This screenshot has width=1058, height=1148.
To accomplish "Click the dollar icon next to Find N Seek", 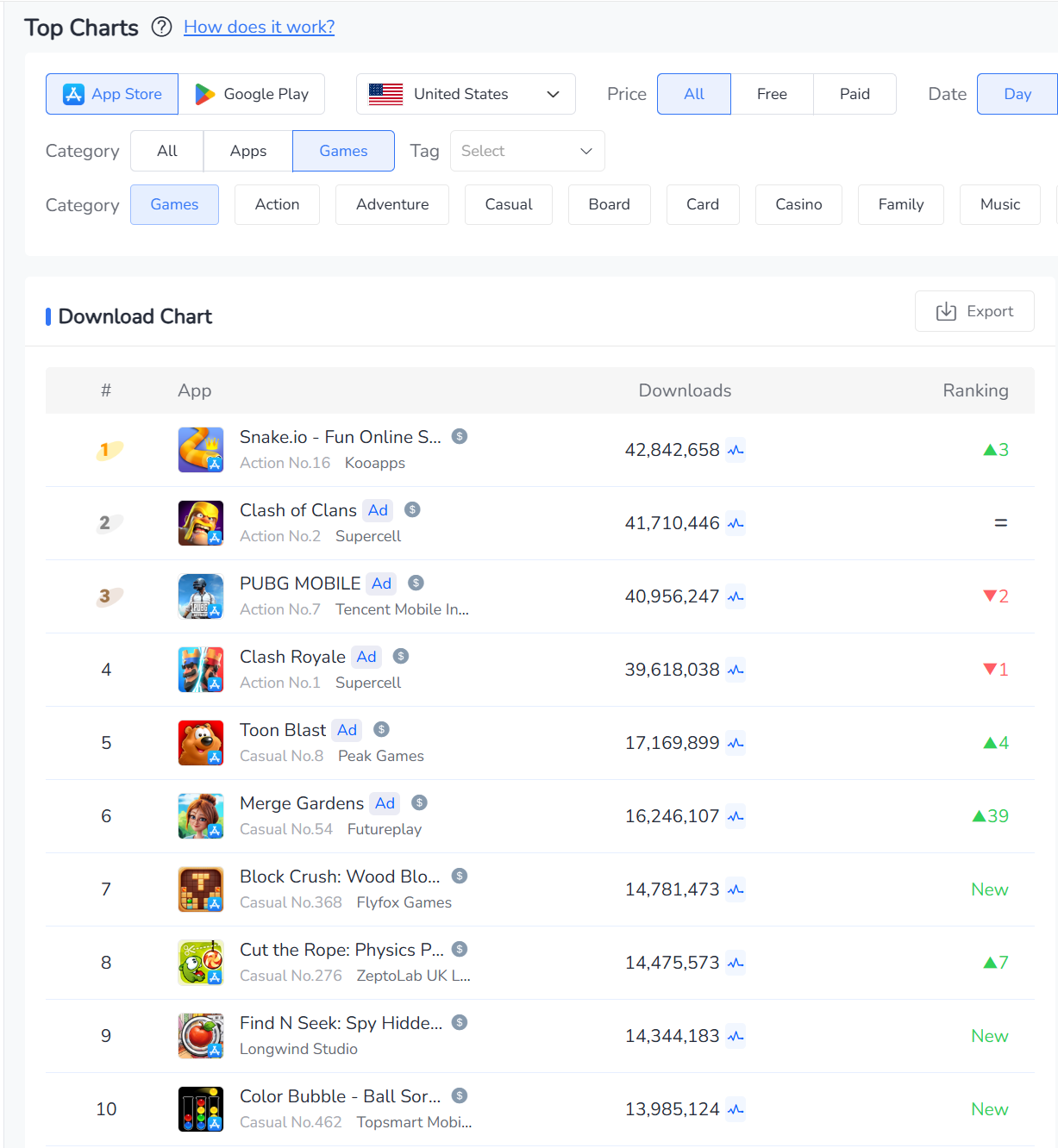I will 460,1022.
